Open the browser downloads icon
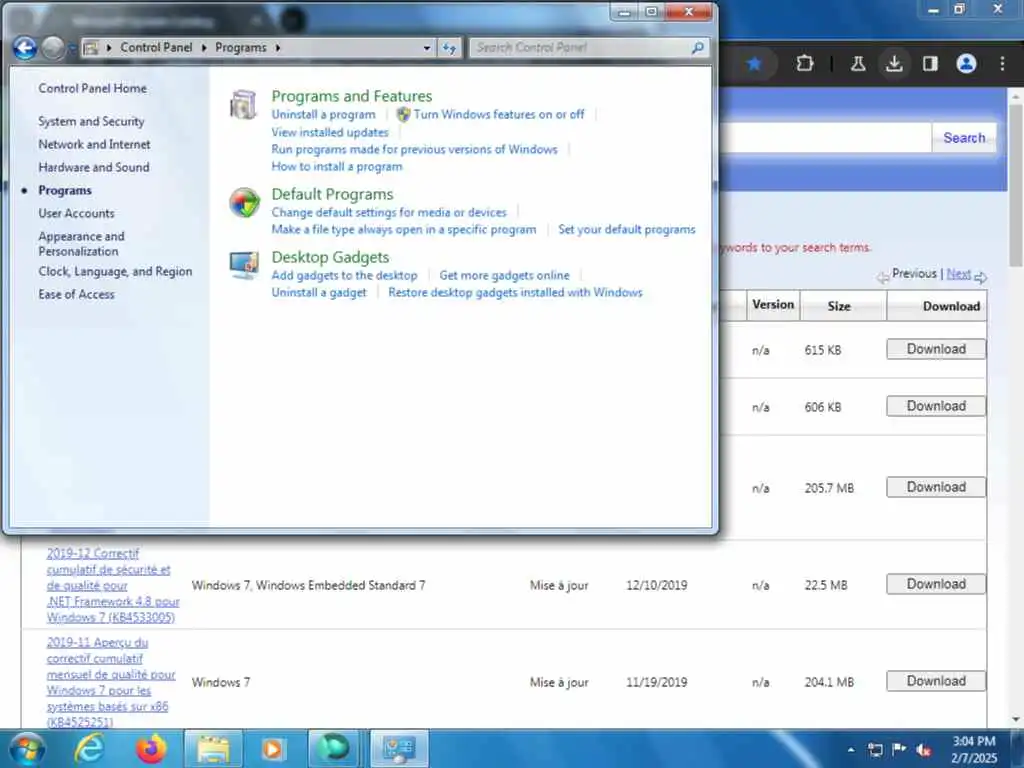This screenshot has width=1024, height=768. tap(894, 63)
